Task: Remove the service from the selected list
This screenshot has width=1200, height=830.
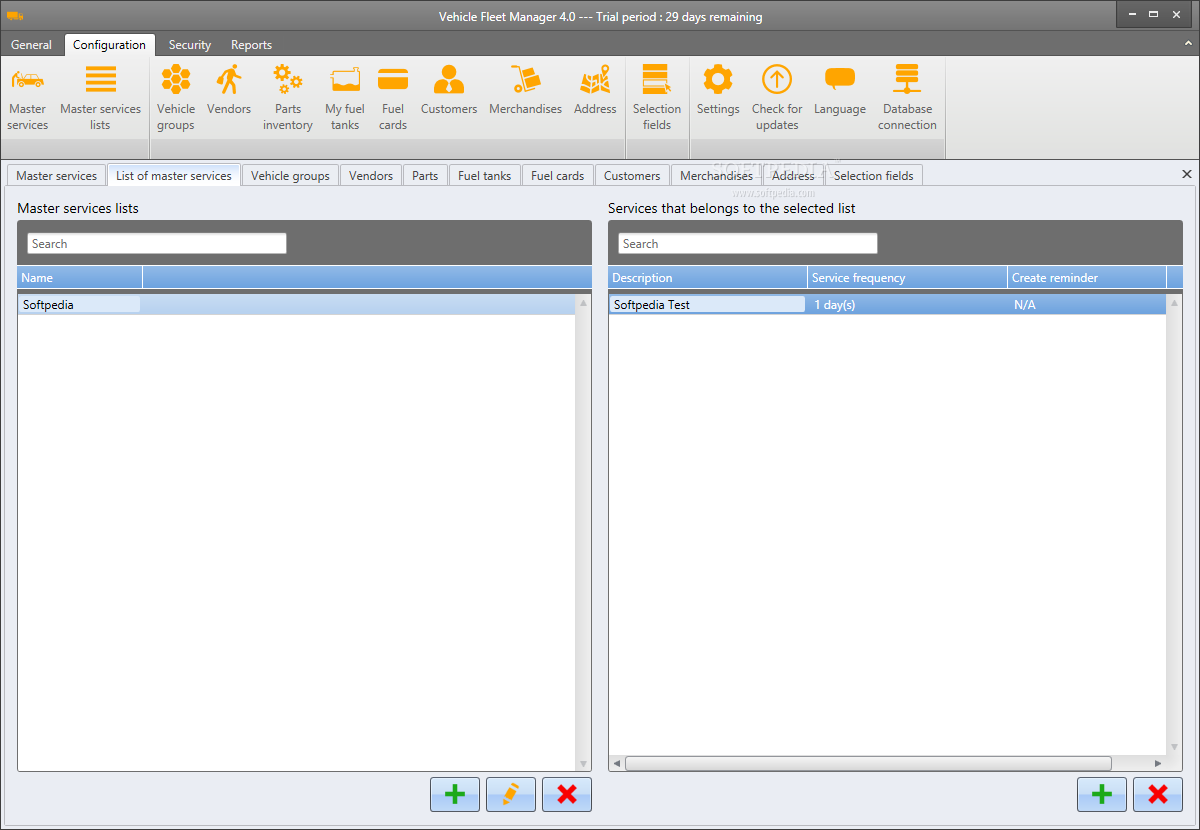Action: pyautogui.click(x=1158, y=794)
